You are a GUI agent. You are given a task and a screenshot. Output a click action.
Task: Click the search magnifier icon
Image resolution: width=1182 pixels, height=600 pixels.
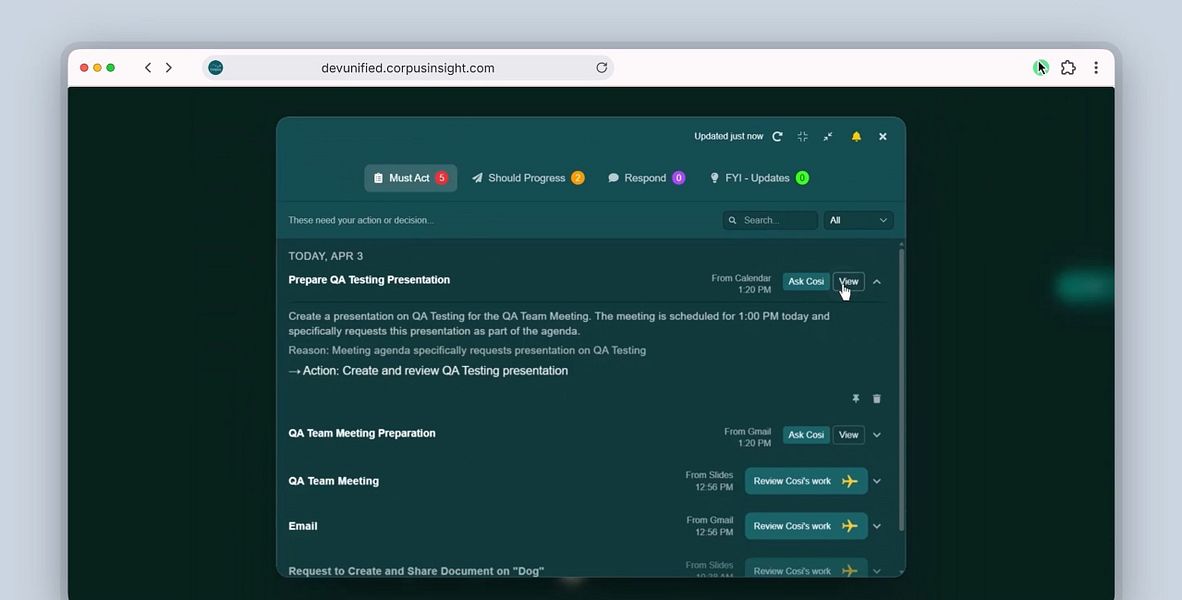pyautogui.click(x=733, y=220)
